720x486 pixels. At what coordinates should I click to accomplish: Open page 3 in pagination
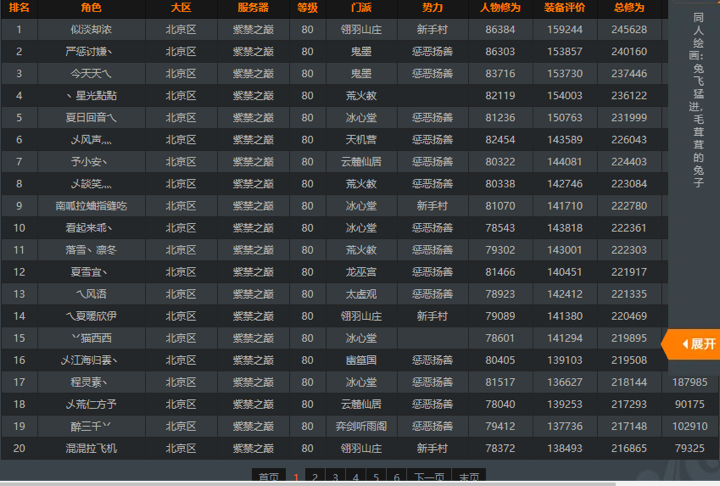point(335,477)
